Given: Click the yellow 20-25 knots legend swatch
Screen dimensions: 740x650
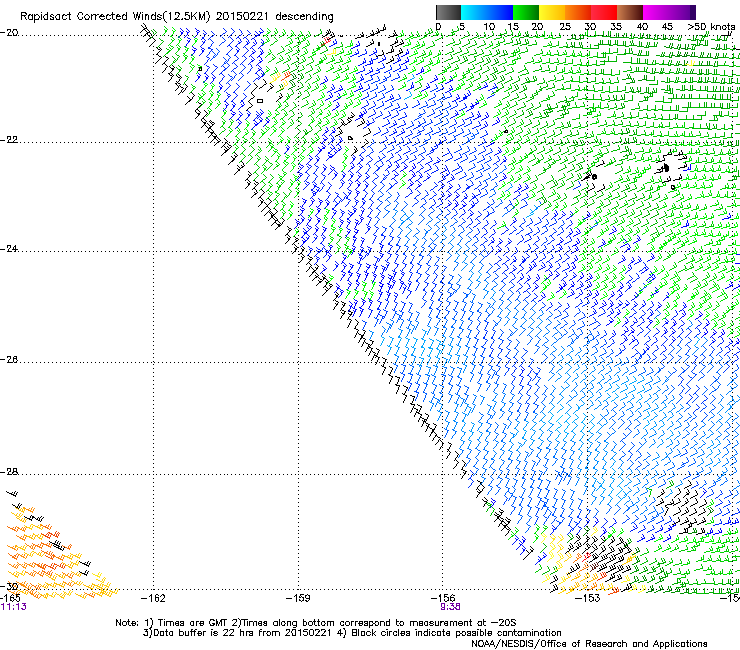Looking at the screenshot, I should pos(552,12).
